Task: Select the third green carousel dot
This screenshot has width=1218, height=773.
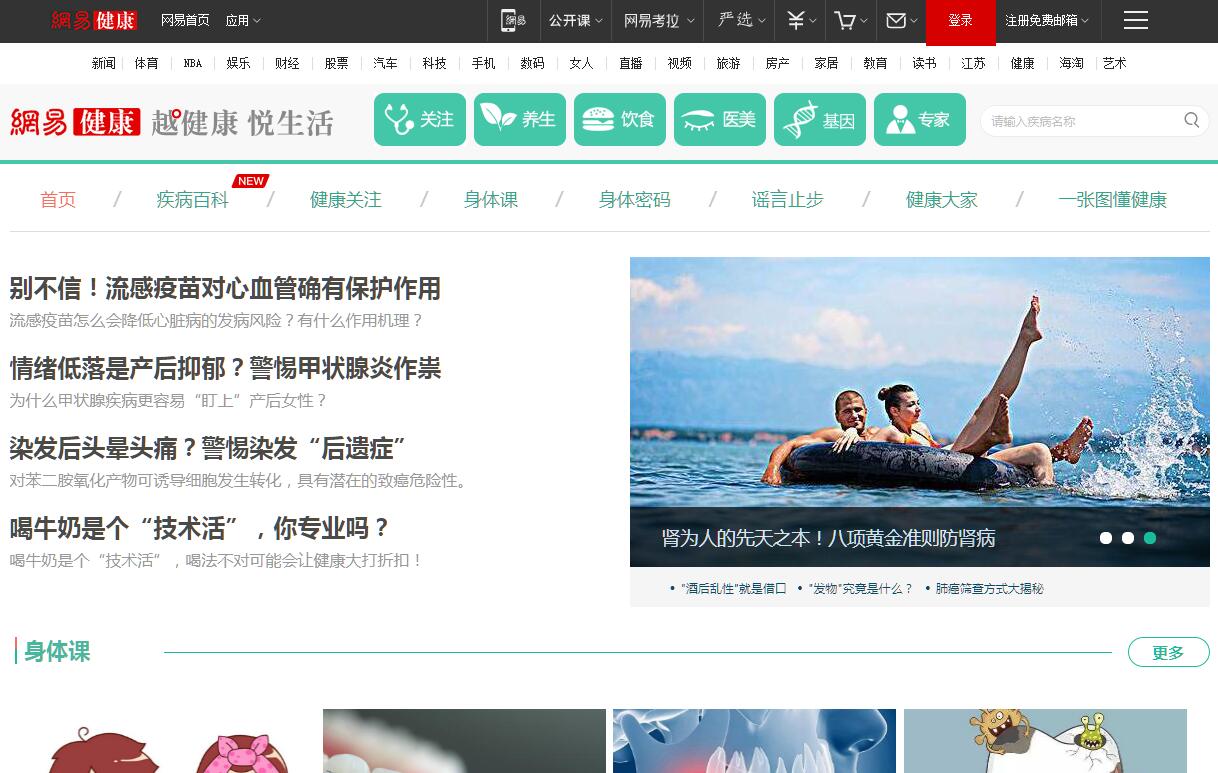Action: point(1150,538)
